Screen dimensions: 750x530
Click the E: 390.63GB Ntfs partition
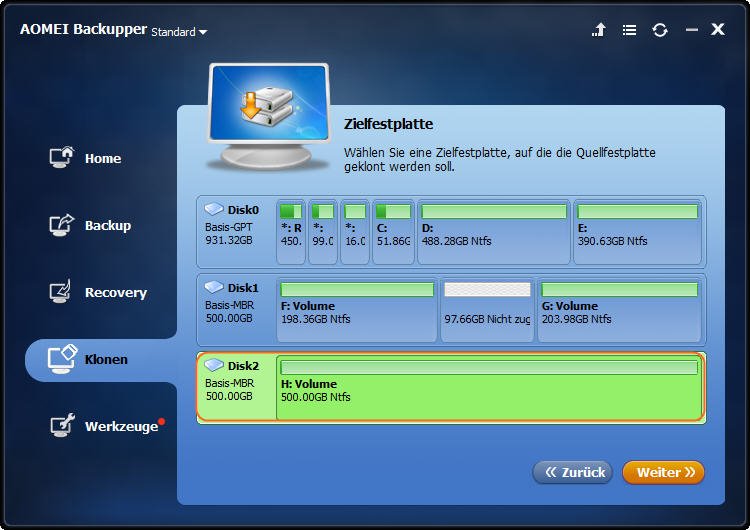pos(638,232)
